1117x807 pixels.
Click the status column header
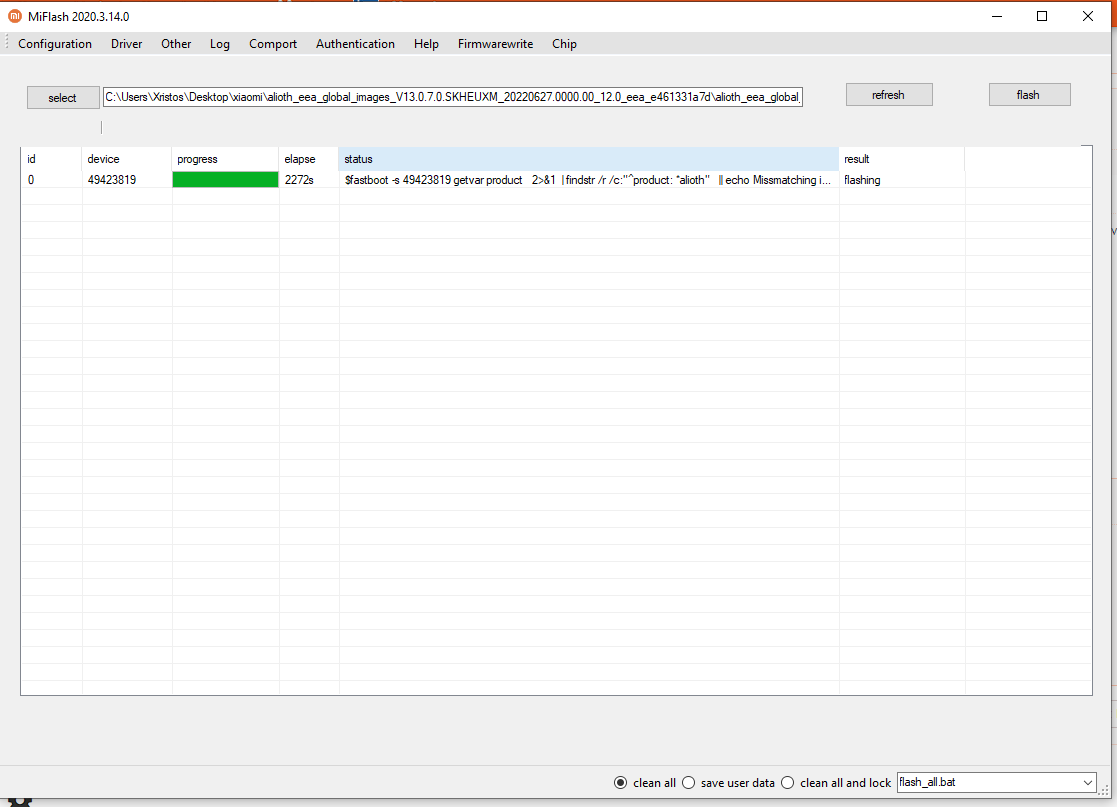[x=589, y=159]
